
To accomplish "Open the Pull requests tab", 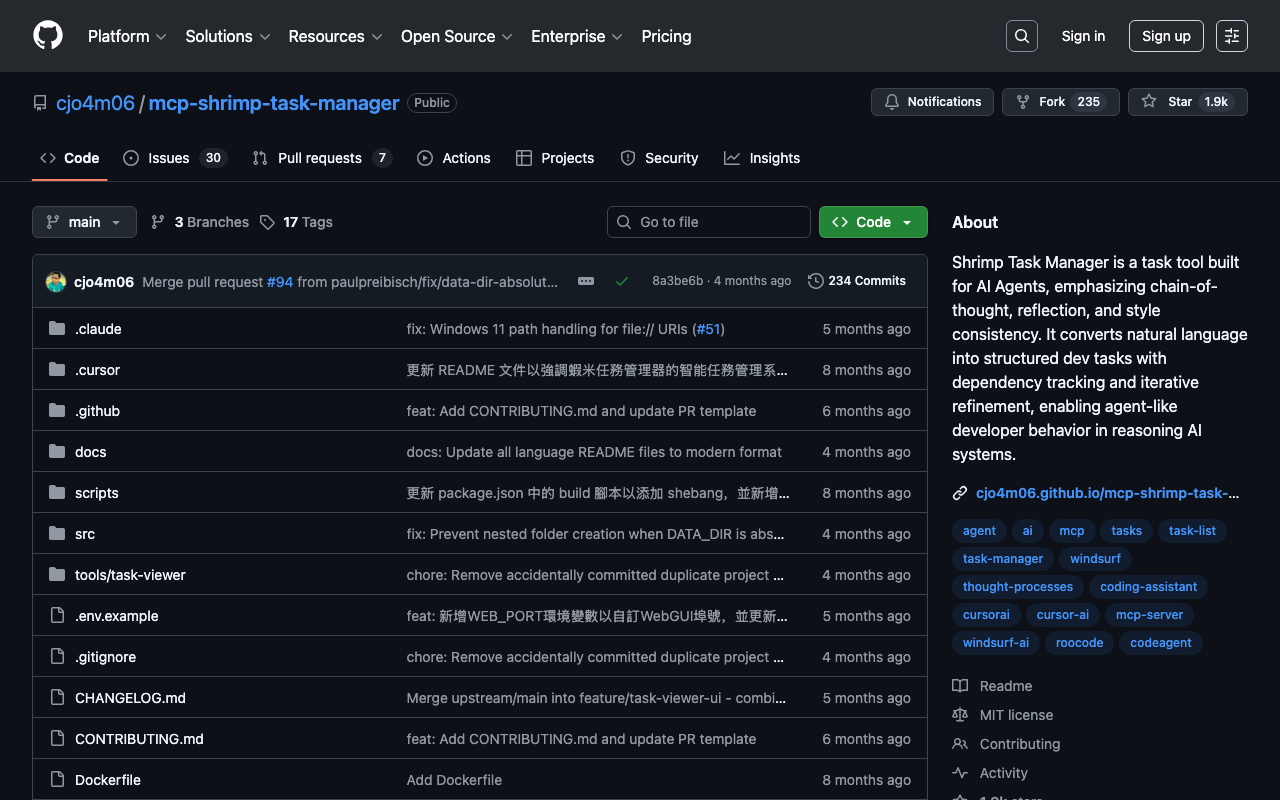I will click(321, 158).
